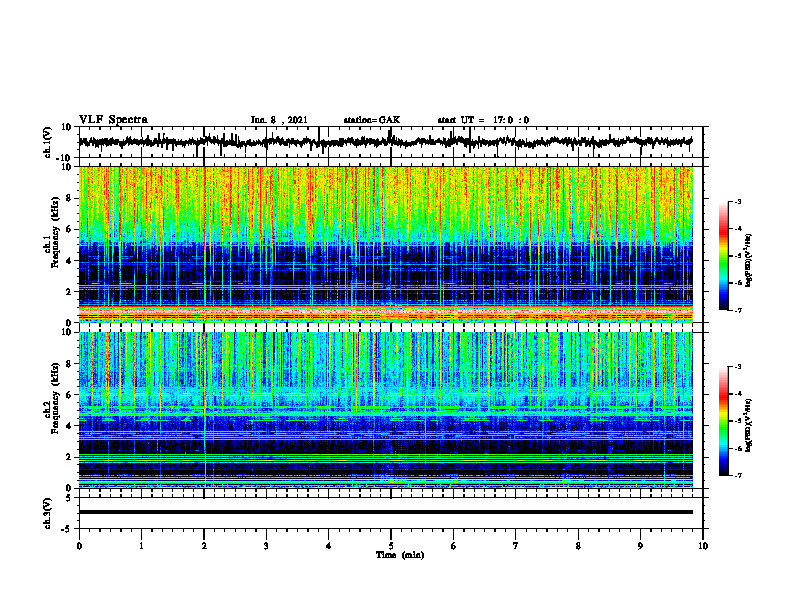Click the "7" tick label on time axis

[516, 546]
